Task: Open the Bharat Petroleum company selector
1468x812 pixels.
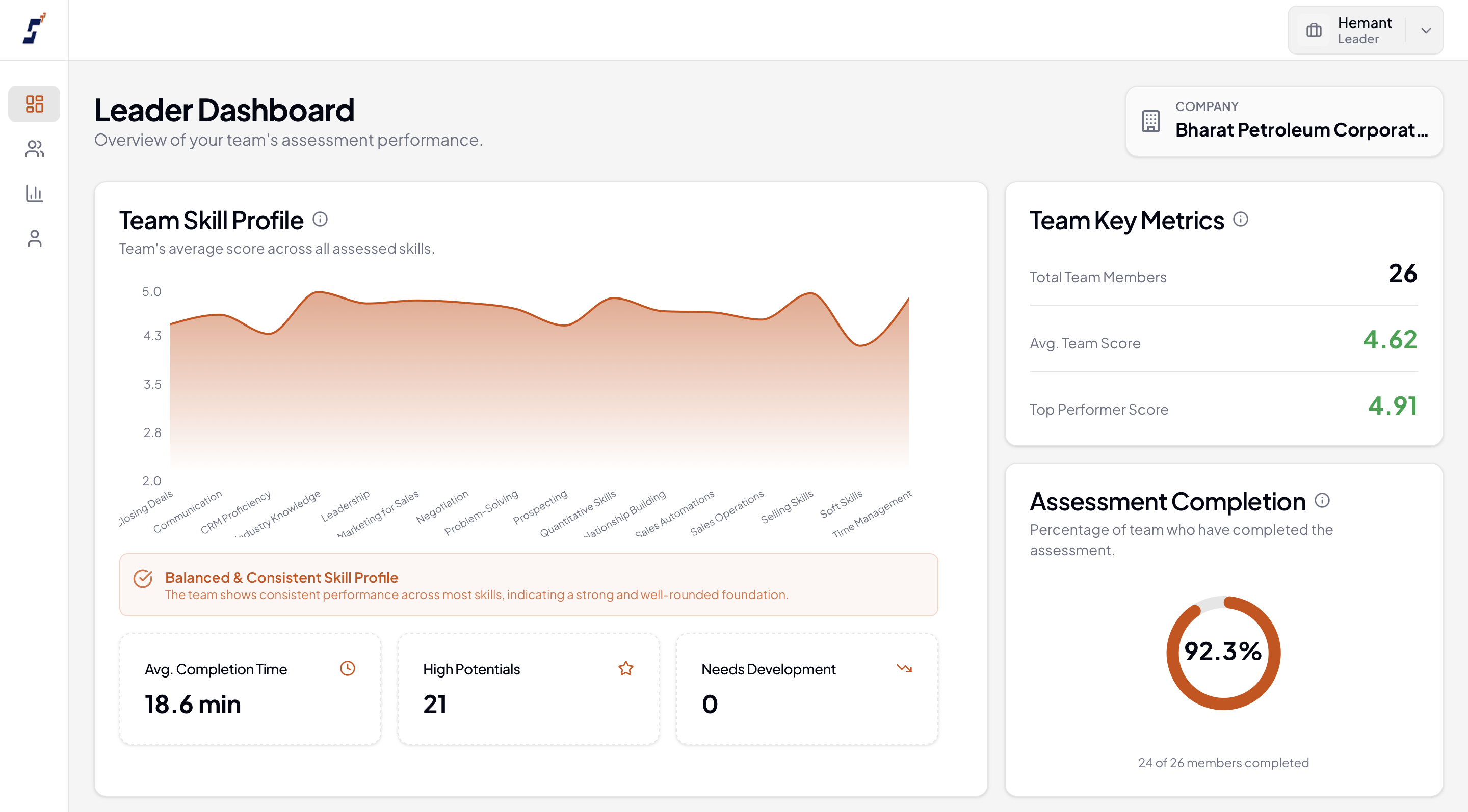Action: [1284, 121]
